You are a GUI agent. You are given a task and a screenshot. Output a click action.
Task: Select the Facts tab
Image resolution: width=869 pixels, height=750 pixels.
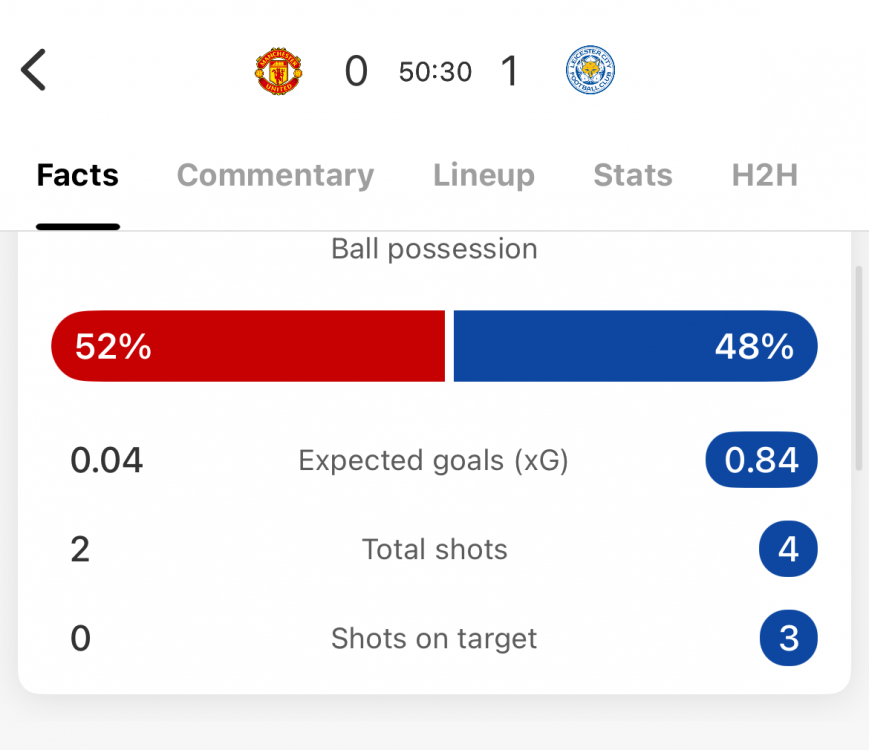pyautogui.click(x=78, y=175)
